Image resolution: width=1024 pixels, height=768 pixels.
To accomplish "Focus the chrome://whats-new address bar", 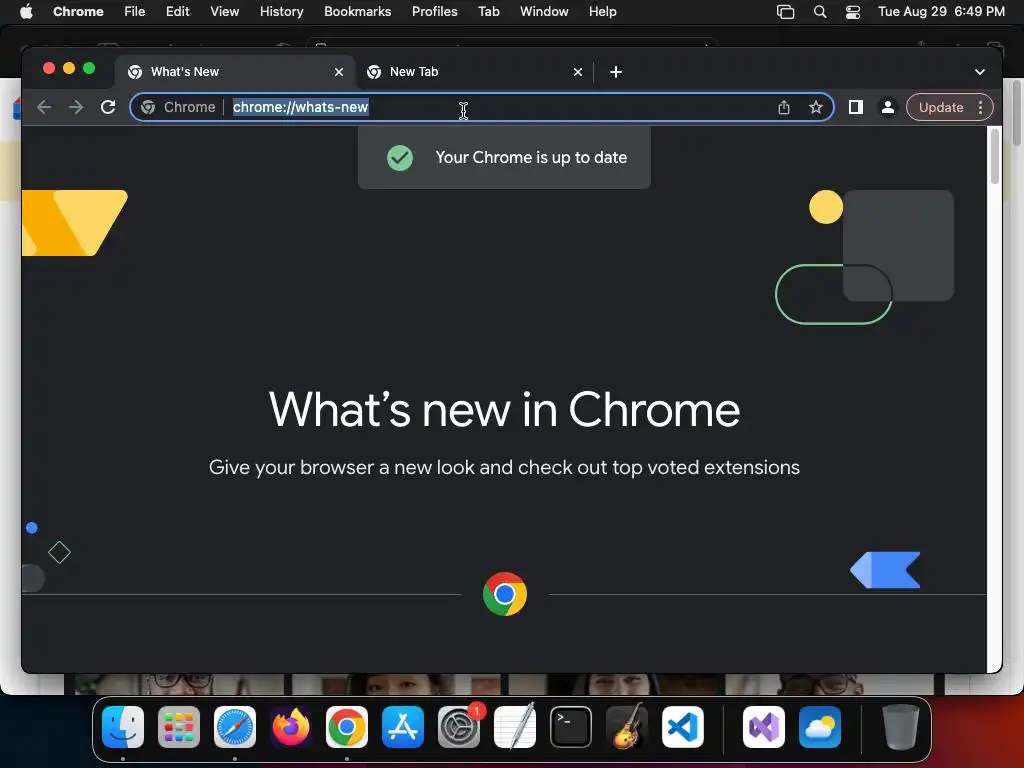I will point(482,107).
